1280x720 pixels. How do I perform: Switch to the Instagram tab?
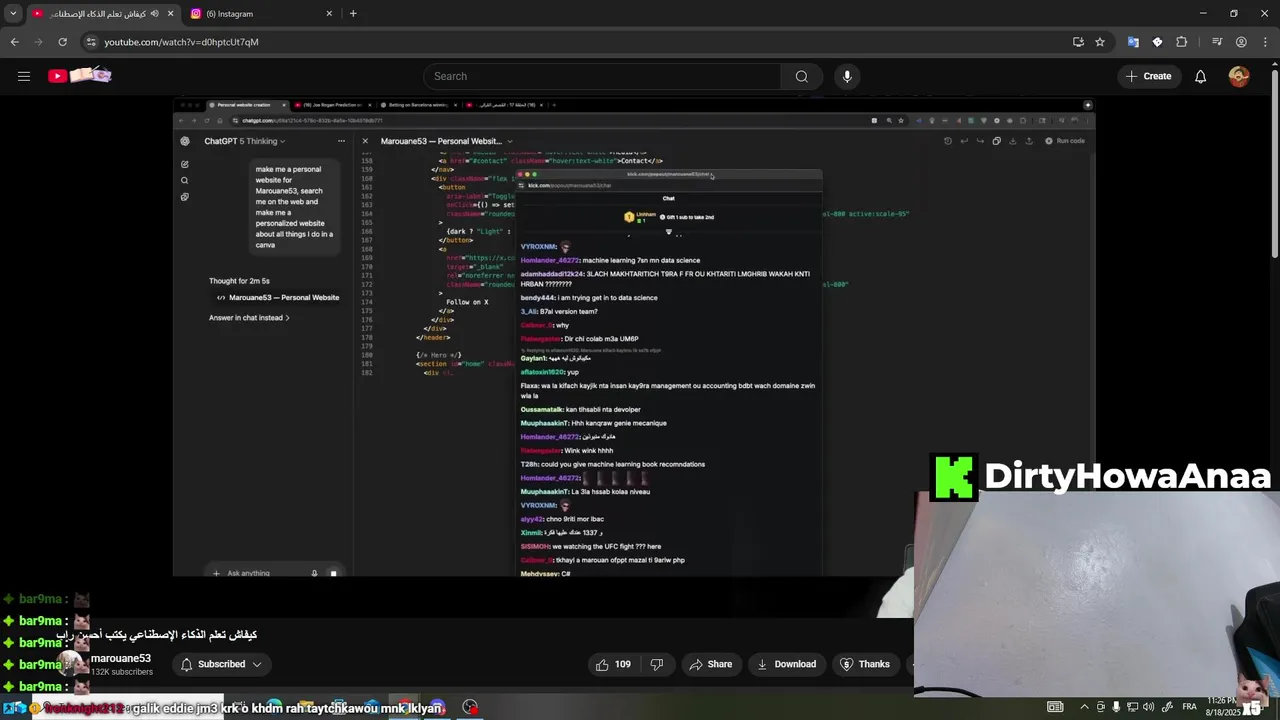point(260,14)
